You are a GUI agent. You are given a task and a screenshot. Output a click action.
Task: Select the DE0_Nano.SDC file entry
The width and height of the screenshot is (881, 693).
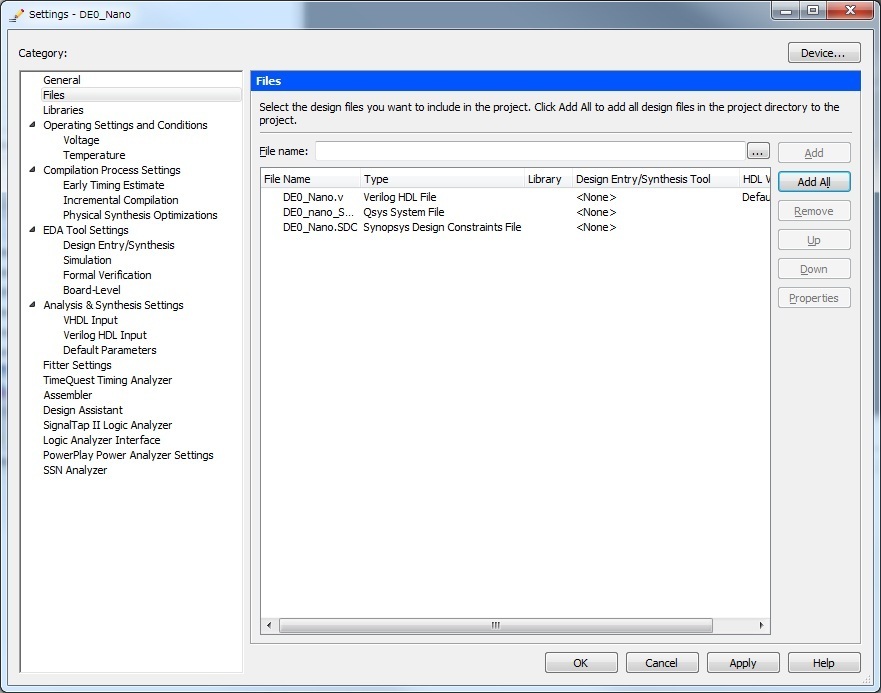click(318, 227)
